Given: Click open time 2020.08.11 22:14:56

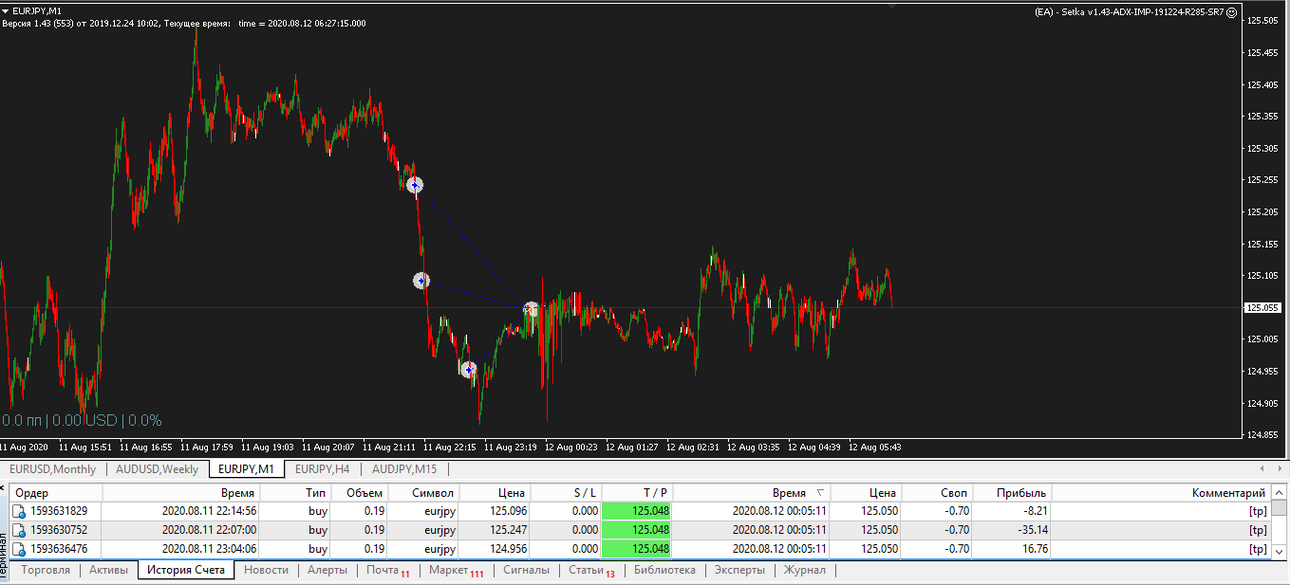Looking at the screenshot, I should (x=209, y=511).
